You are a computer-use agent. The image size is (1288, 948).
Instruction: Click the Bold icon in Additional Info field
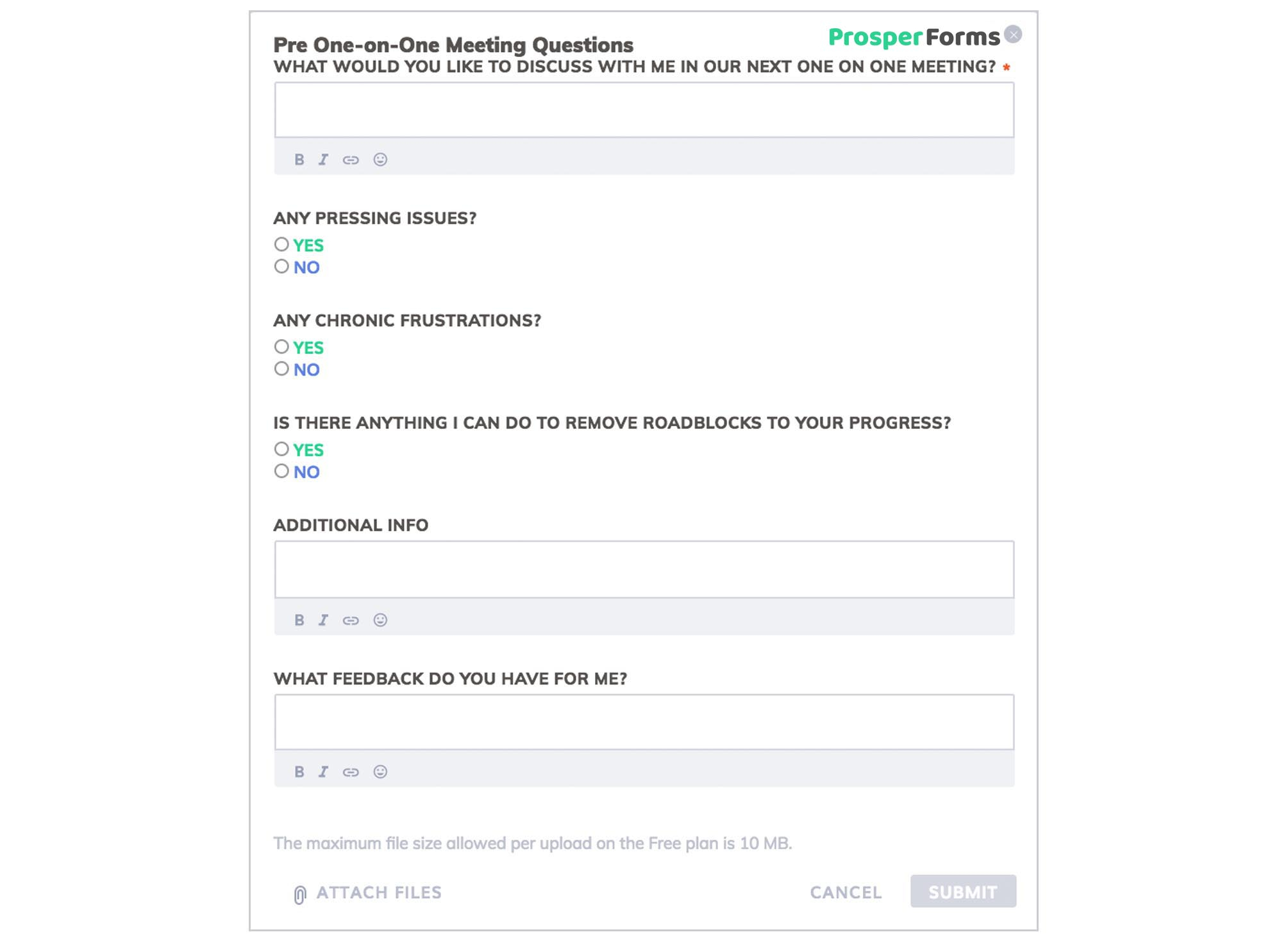299,619
